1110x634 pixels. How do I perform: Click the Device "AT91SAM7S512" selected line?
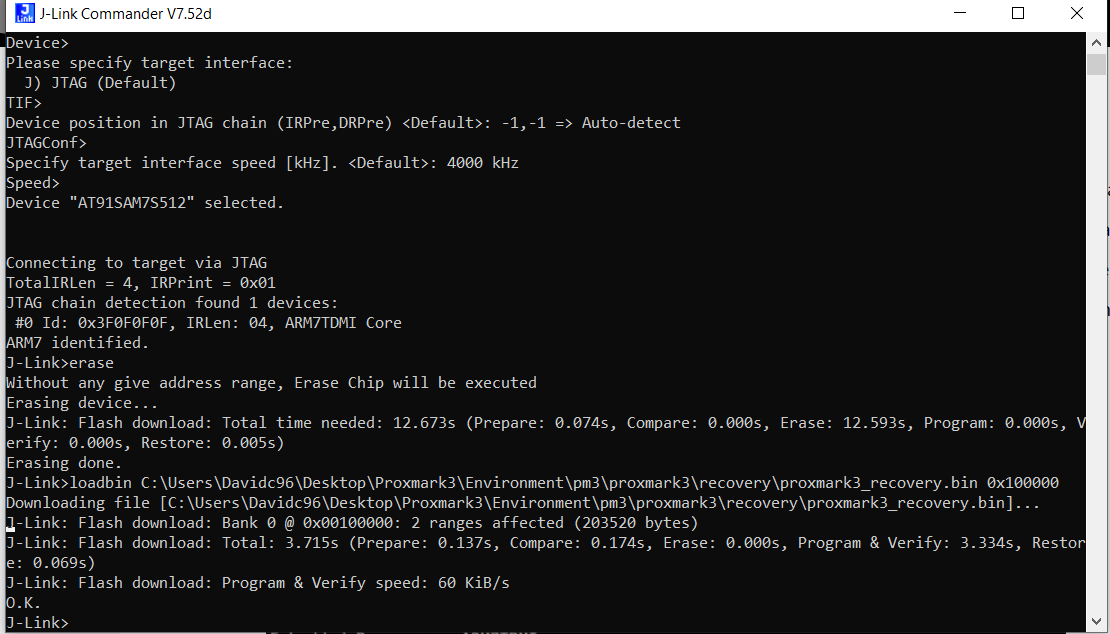coord(144,203)
